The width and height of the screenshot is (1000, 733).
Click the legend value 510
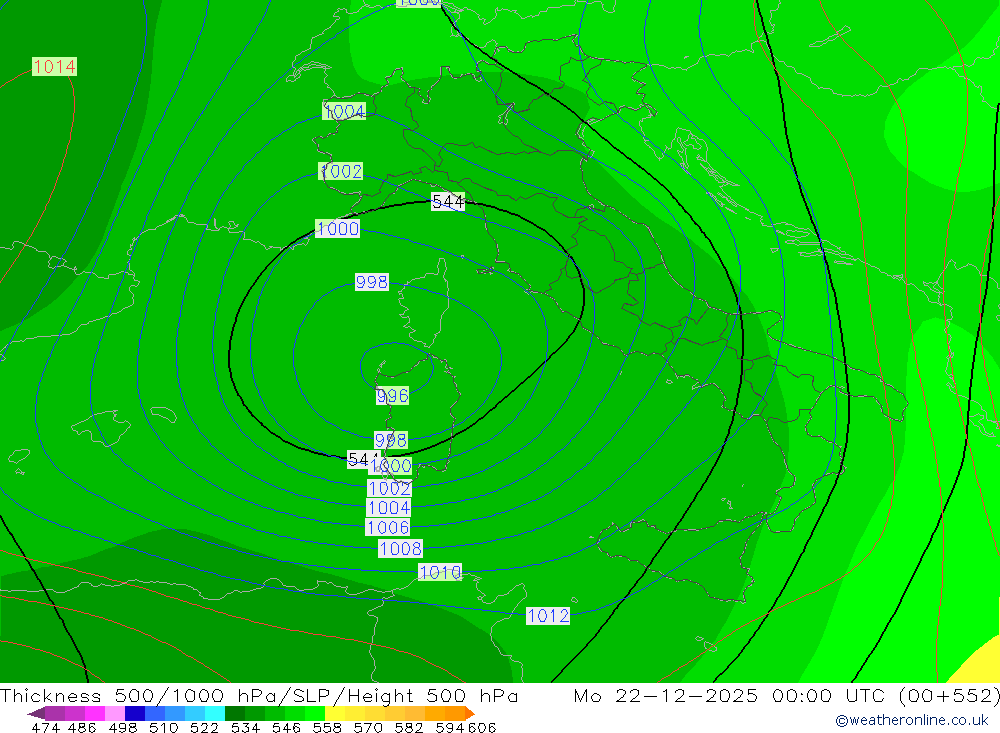[163, 727]
